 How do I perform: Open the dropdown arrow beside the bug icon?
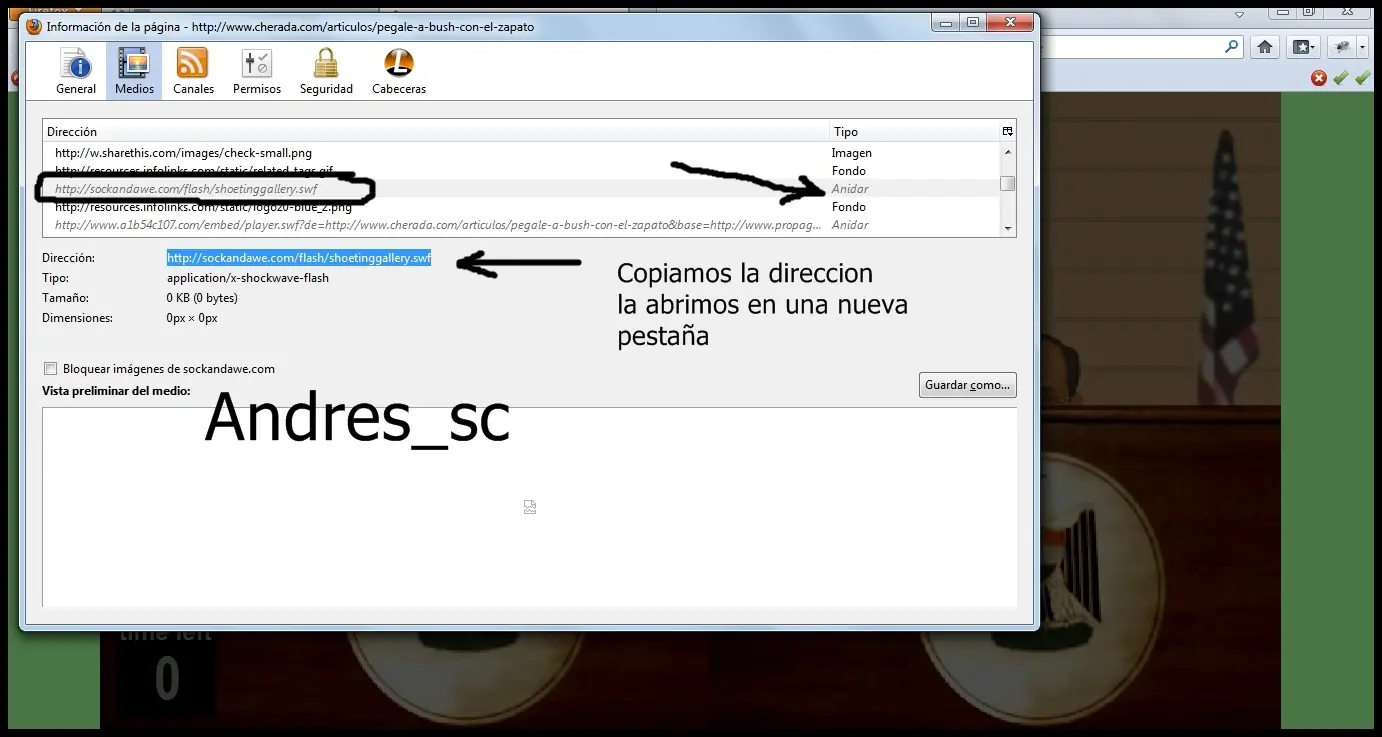pos(1362,47)
